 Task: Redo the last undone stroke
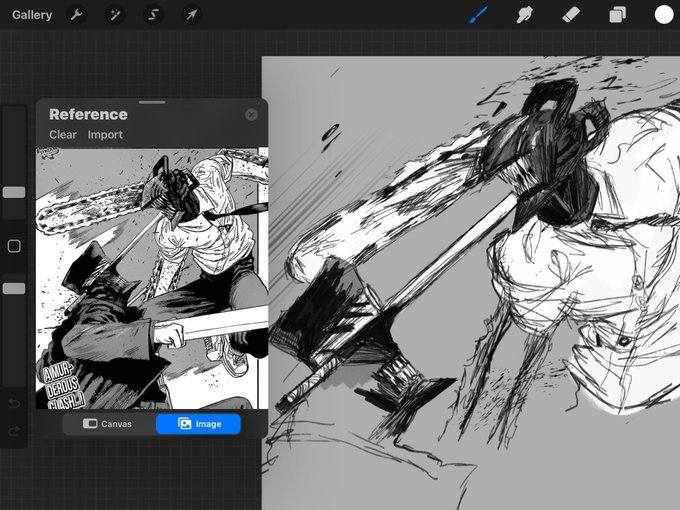pos(14,431)
